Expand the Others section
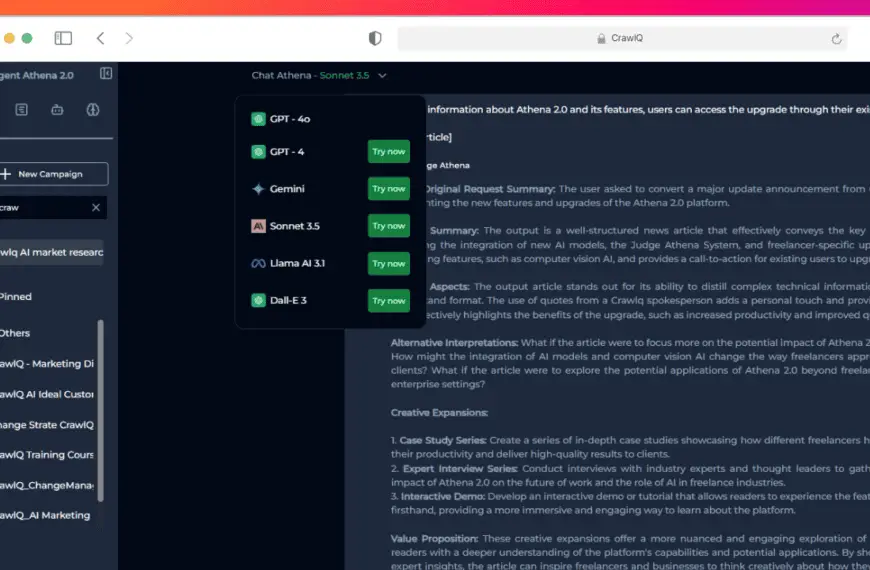The height and width of the screenshot is (570, 870). click(x=15, y=333)
